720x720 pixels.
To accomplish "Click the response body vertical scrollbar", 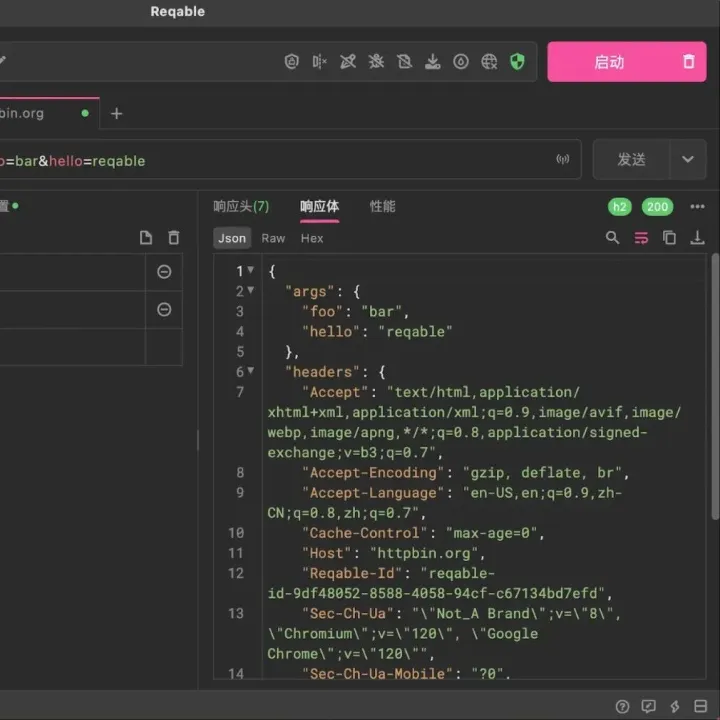I will [715, 387].
